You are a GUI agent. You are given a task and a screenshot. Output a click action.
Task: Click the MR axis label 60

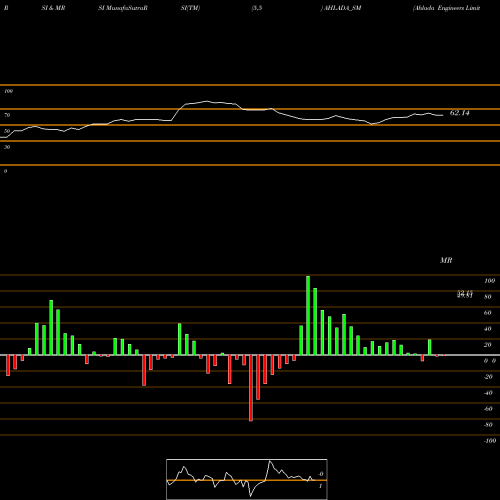tap(487, 313)
